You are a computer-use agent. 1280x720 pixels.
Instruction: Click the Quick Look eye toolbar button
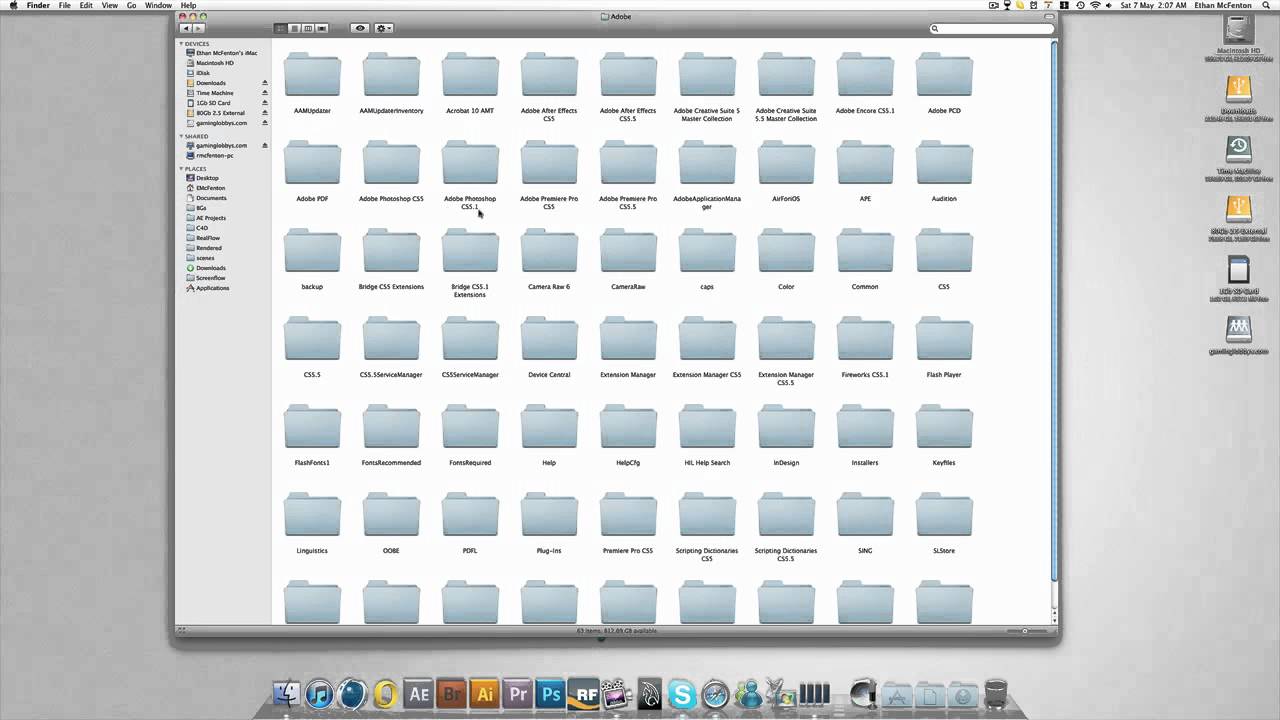coord(360,28)
